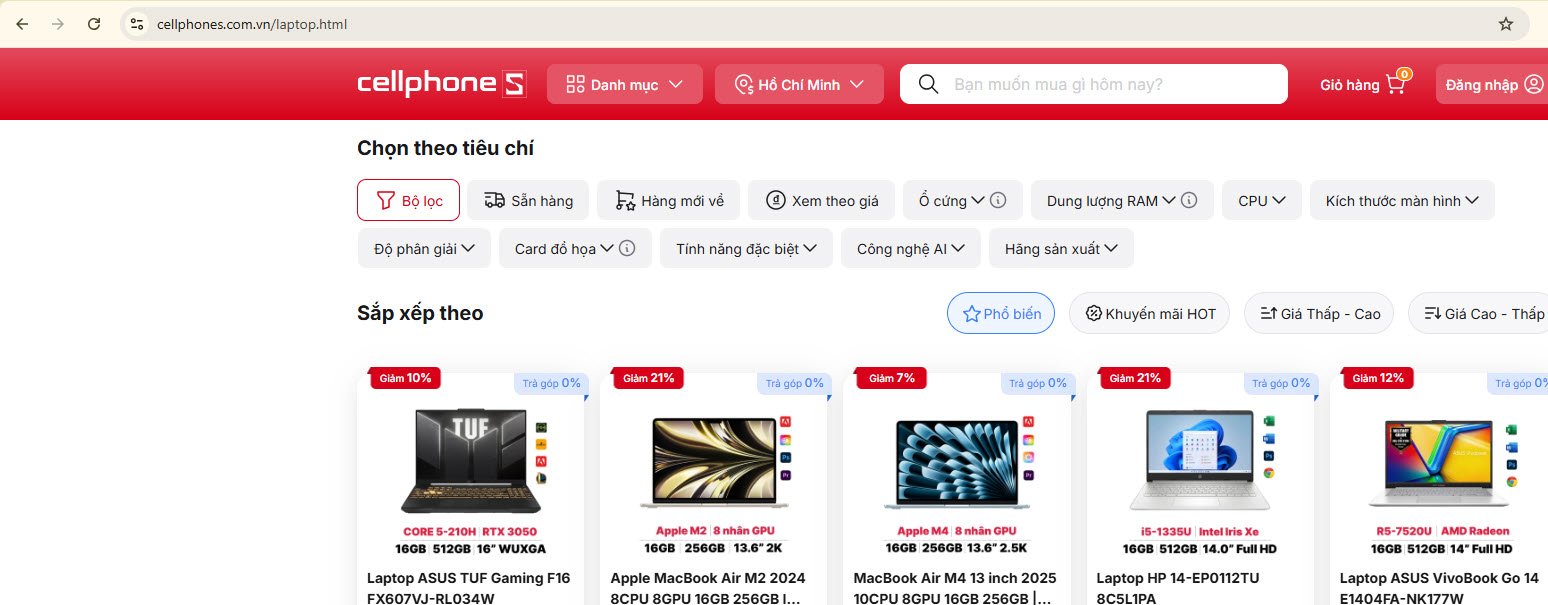Expand the CPU filter dropdown

[1261, 200]
